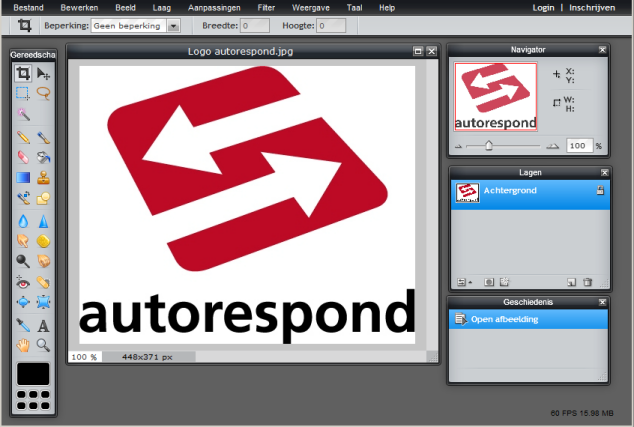Screen dimensions: 634x427
Task: Open the Beperking dropdown
Action: pos(173,26)
